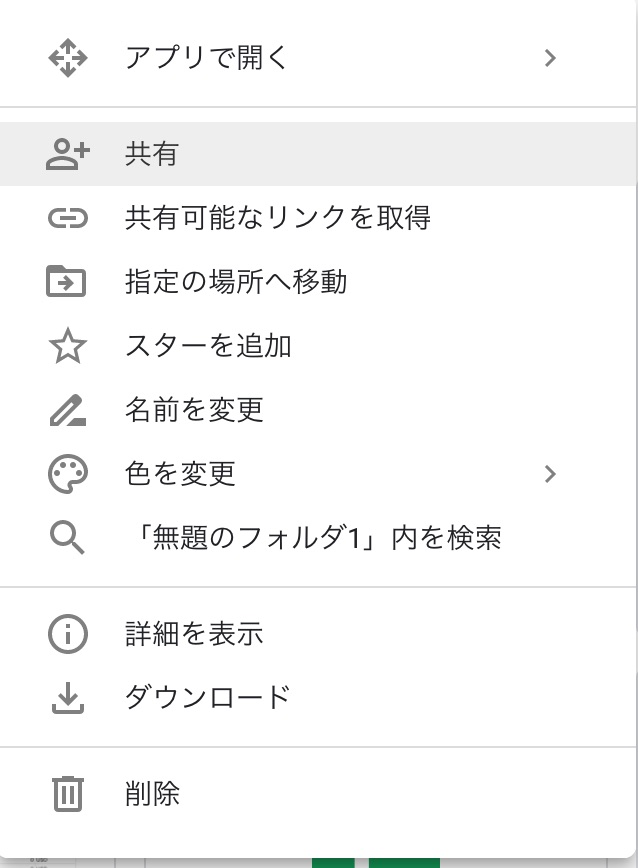Click the download arrow icon
The width and height of the screenshot is (638, 868).
click(67, 698)
